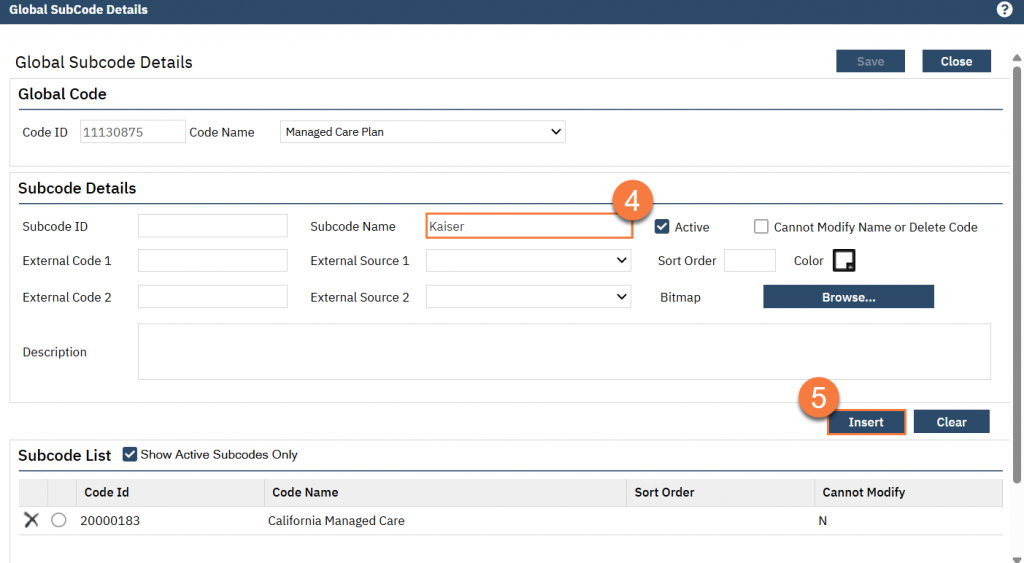Sort list by Code Id column header
This screenshot has height=563, width=1024.
pyautogui.click(x=107, y=492)
